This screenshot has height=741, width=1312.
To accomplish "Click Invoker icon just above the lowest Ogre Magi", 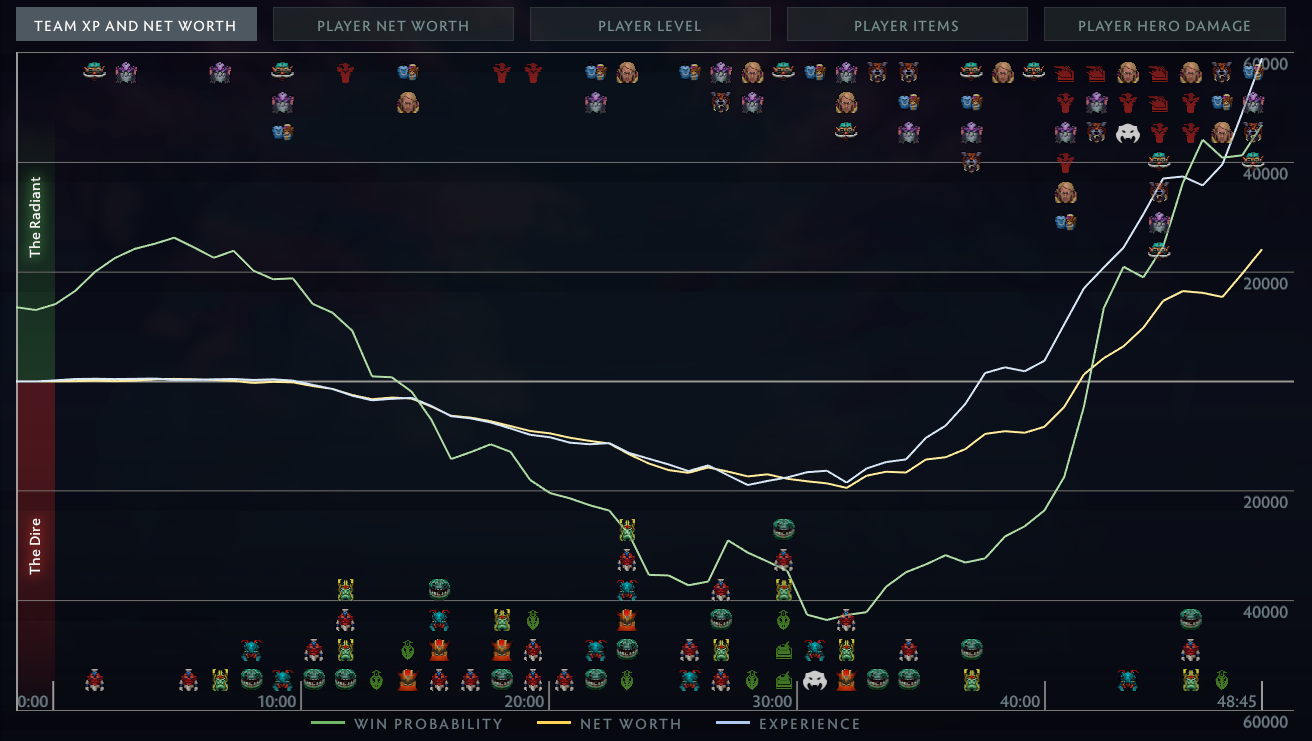I will pyautogui.click(x=1065, y=192).
